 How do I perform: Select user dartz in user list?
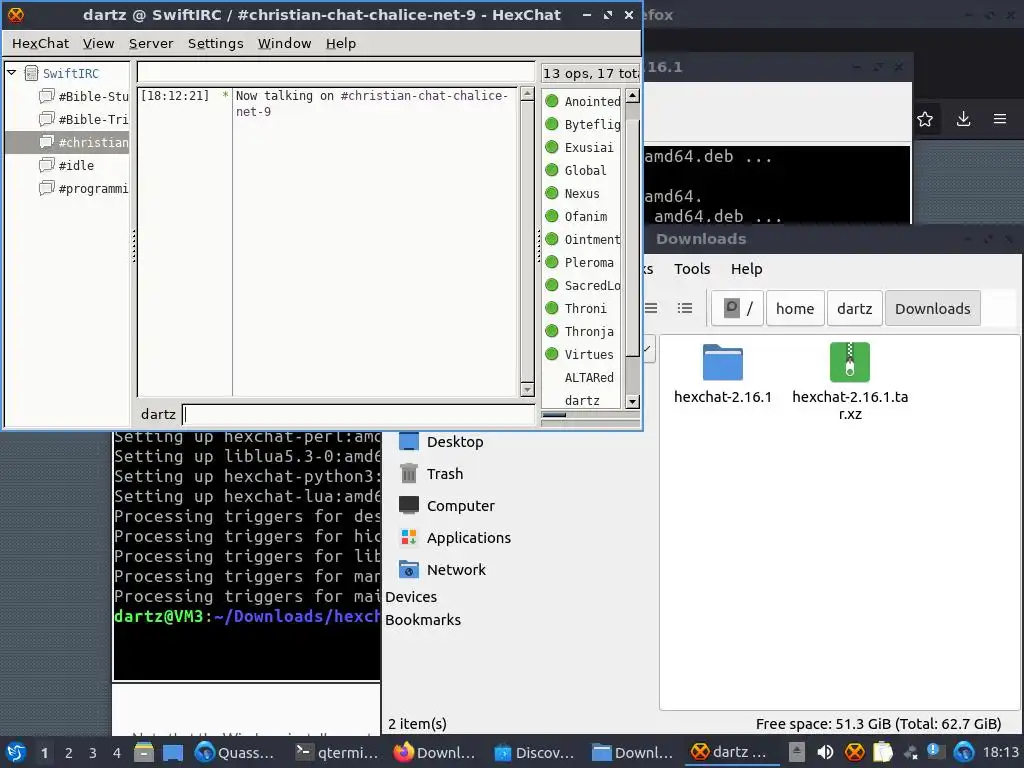(582, 400)
